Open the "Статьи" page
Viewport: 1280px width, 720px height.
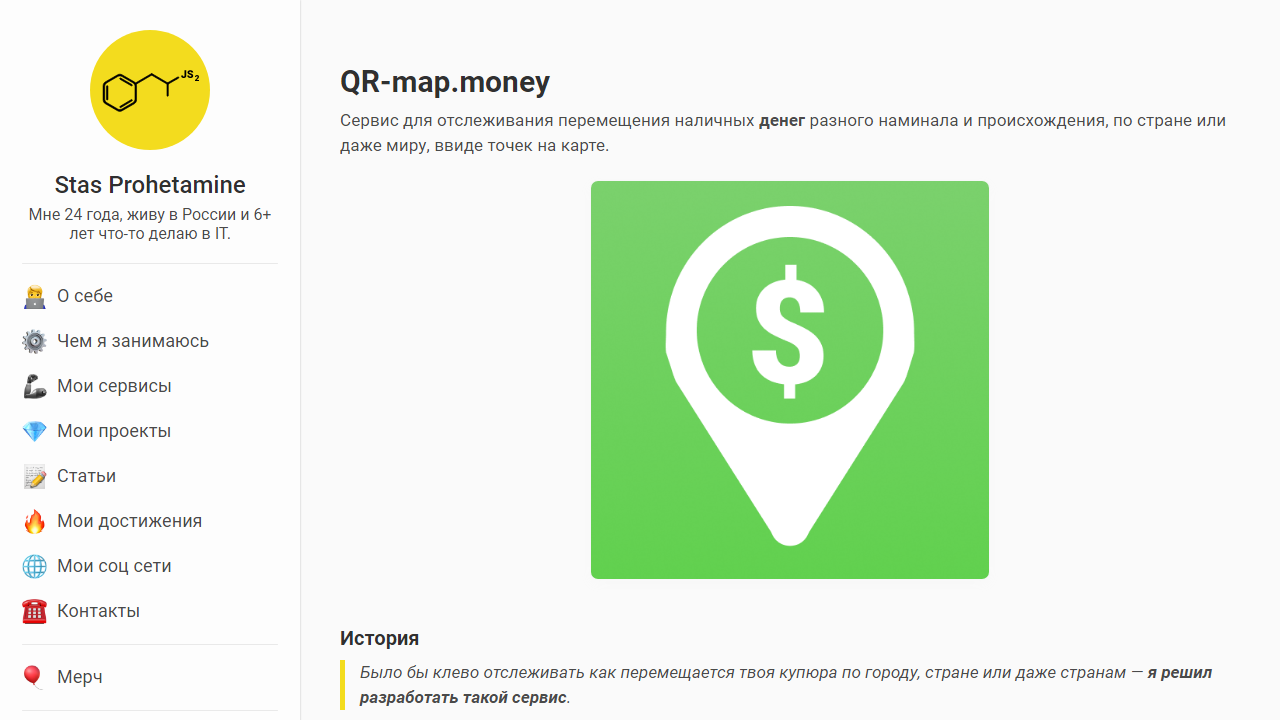(x=86, y=476)
